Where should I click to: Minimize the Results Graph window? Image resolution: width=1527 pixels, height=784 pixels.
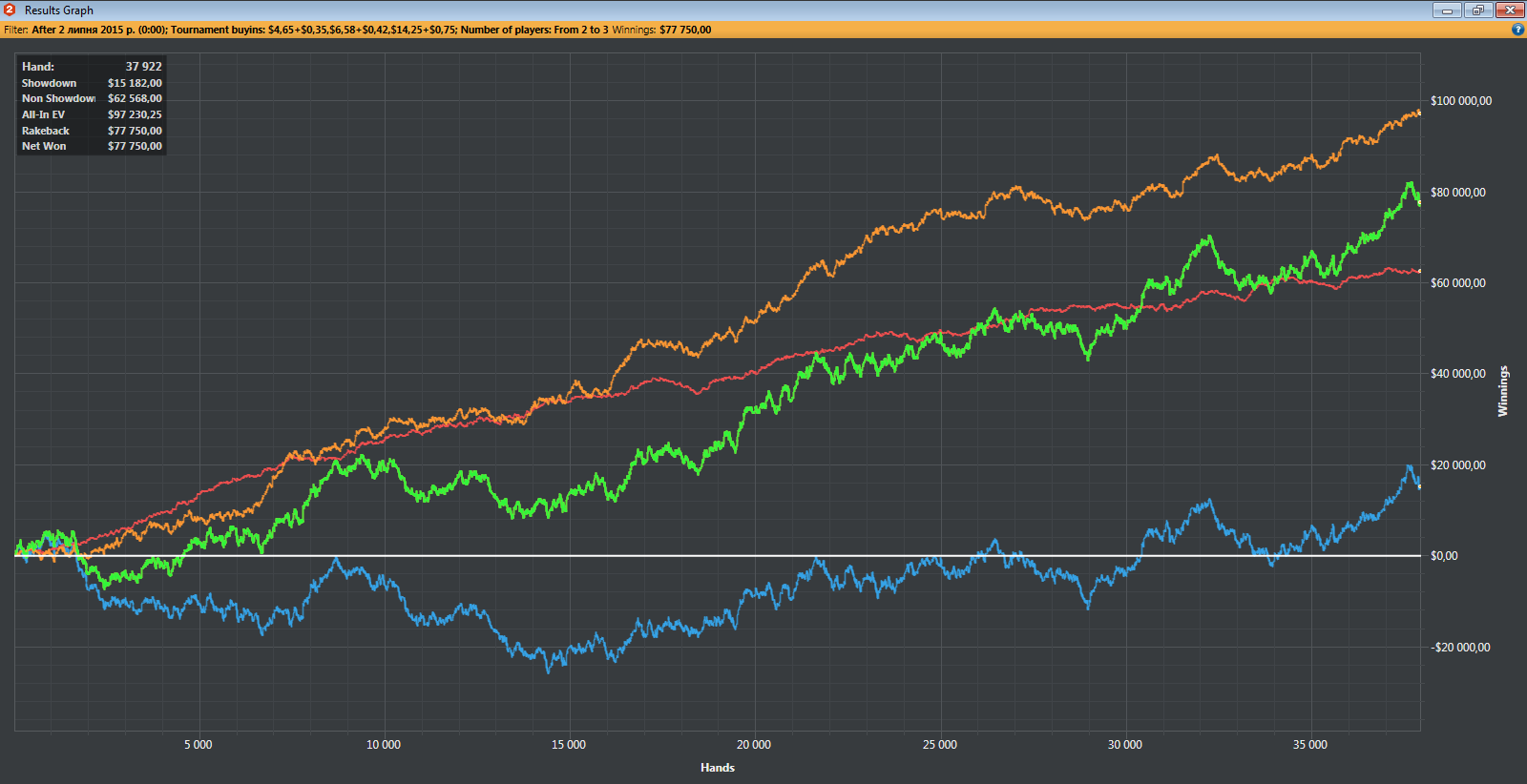tap(1447, 10)
